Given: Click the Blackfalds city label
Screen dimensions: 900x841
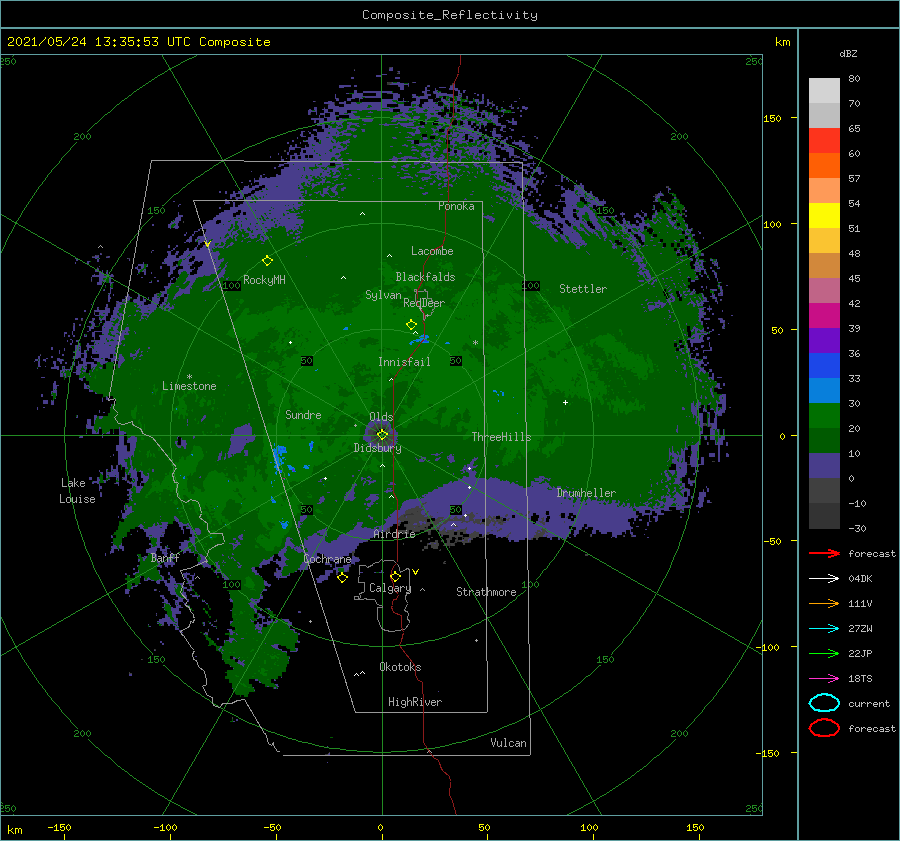Looking at the screenshot, I should (425, 277).
